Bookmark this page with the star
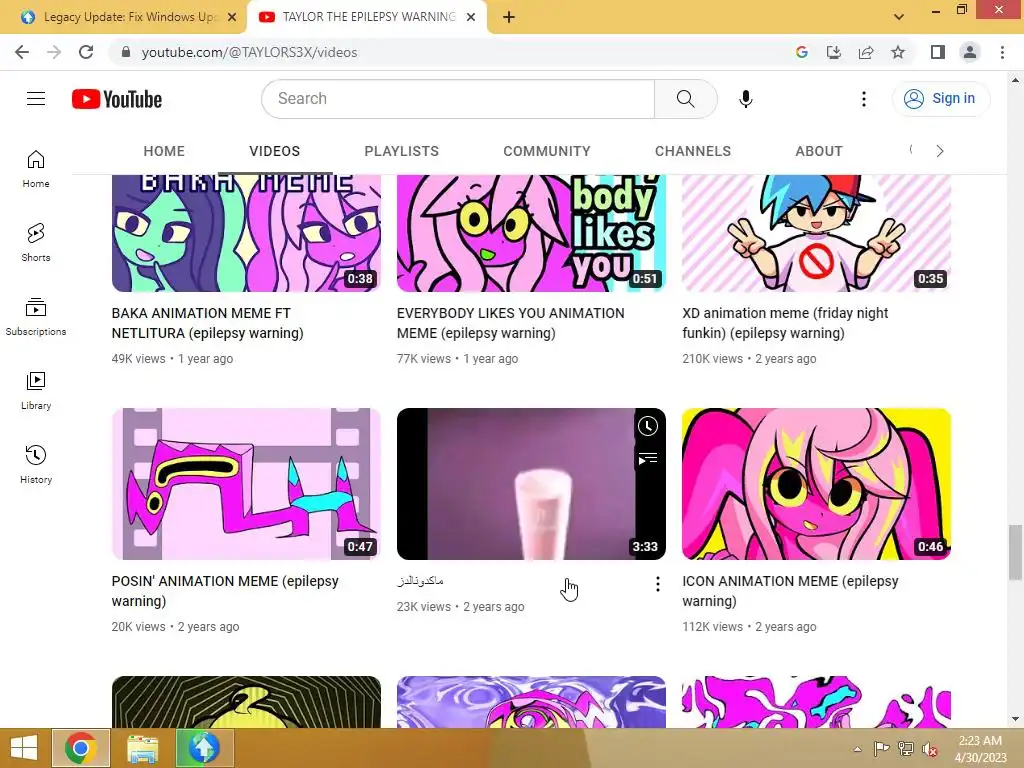 click(x=898, y=52)
